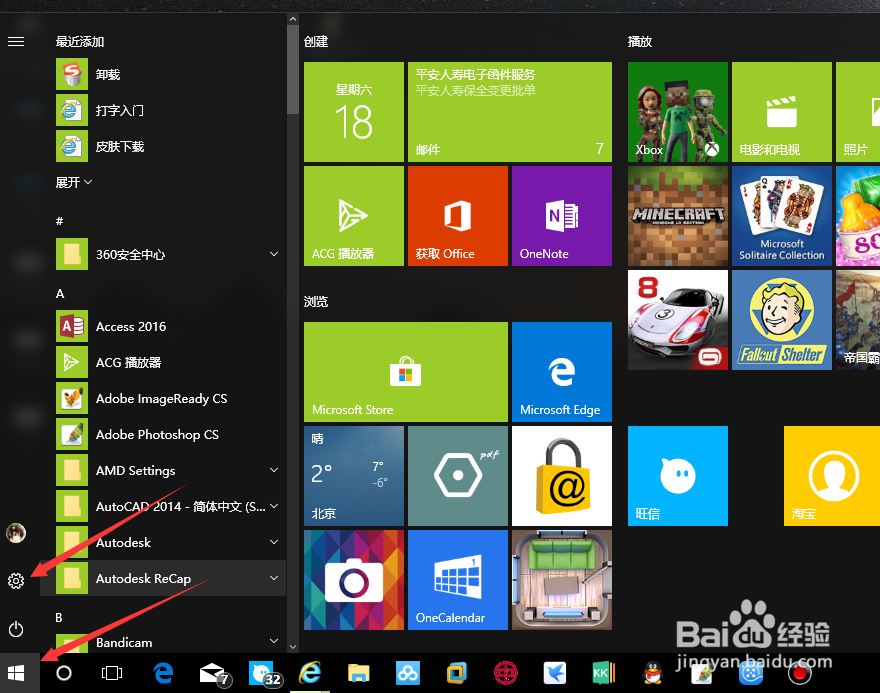880x693 pixels.
Task: Launch Access 2016 from app list
Action: [171, 327]
